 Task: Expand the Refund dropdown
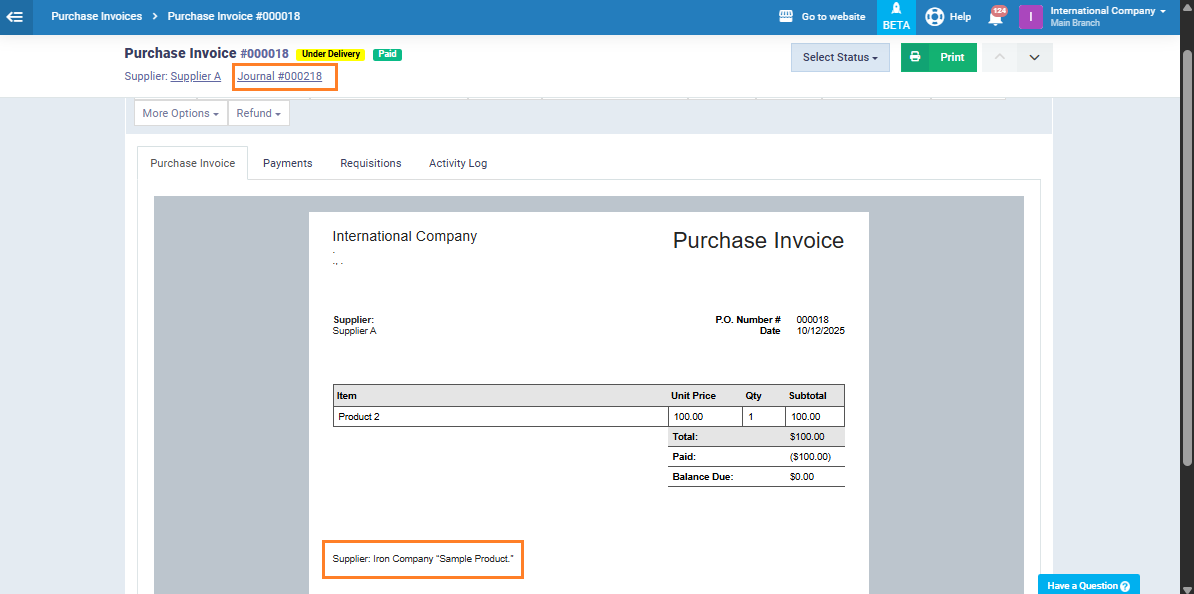pyautogui.click(x=259, y=113)
